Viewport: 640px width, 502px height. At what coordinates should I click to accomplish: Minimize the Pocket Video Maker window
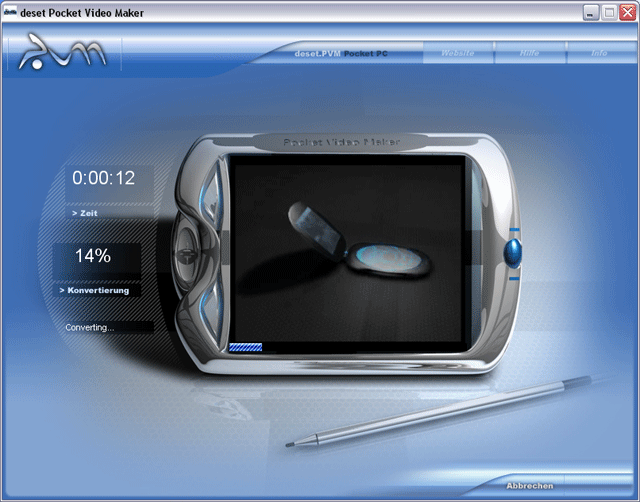[x=590, y=13]
